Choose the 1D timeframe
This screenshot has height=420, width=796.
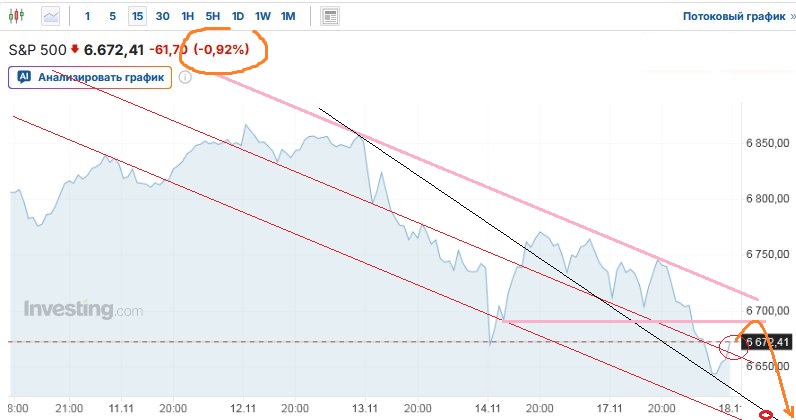pos(237,16)
